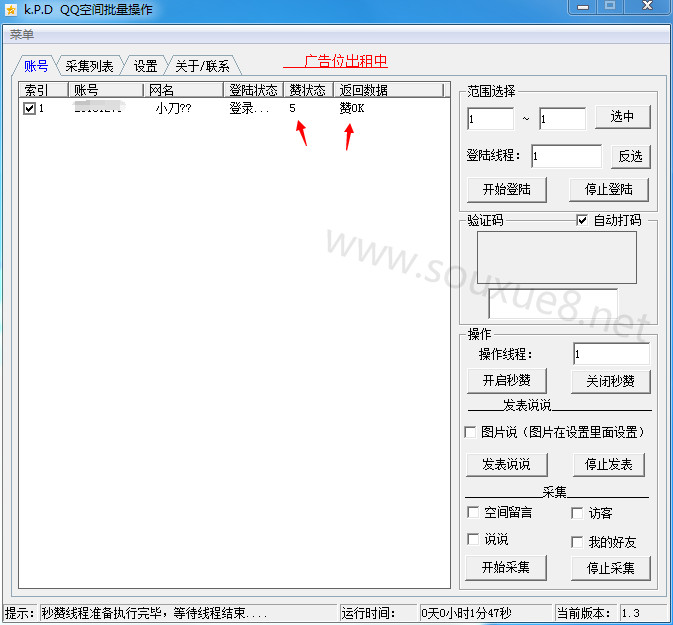Open the 关于/联系 tab
Image resolution: width=673 pixels, height=625 pixels.
coord(202,66)
